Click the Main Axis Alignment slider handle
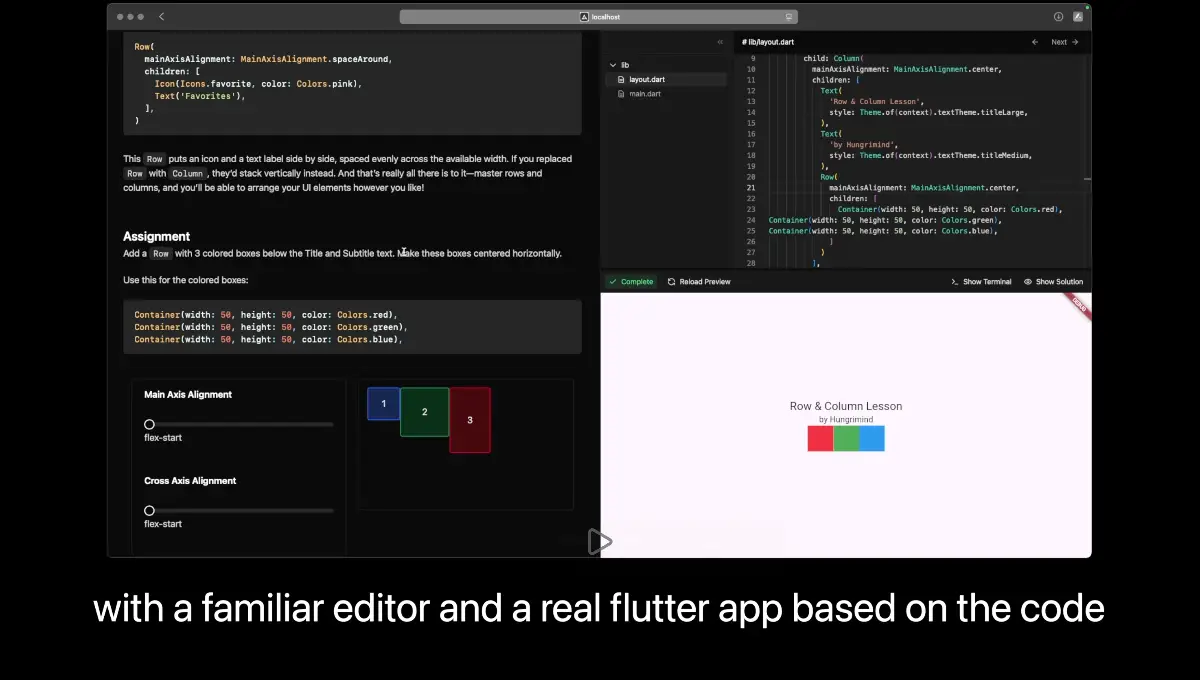The height and width of the screenshot is (680, 1200). 149,425
